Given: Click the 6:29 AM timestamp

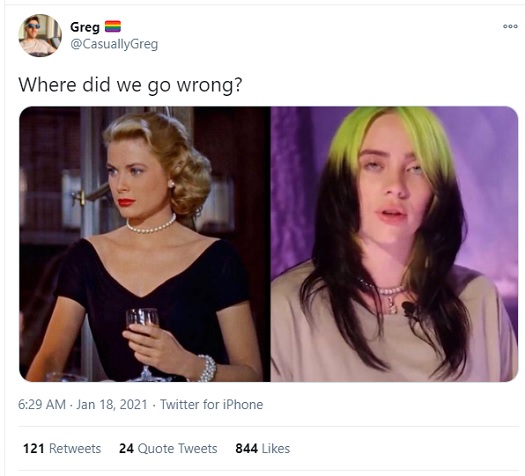Looking at the screenshot, I should point(42,404).
